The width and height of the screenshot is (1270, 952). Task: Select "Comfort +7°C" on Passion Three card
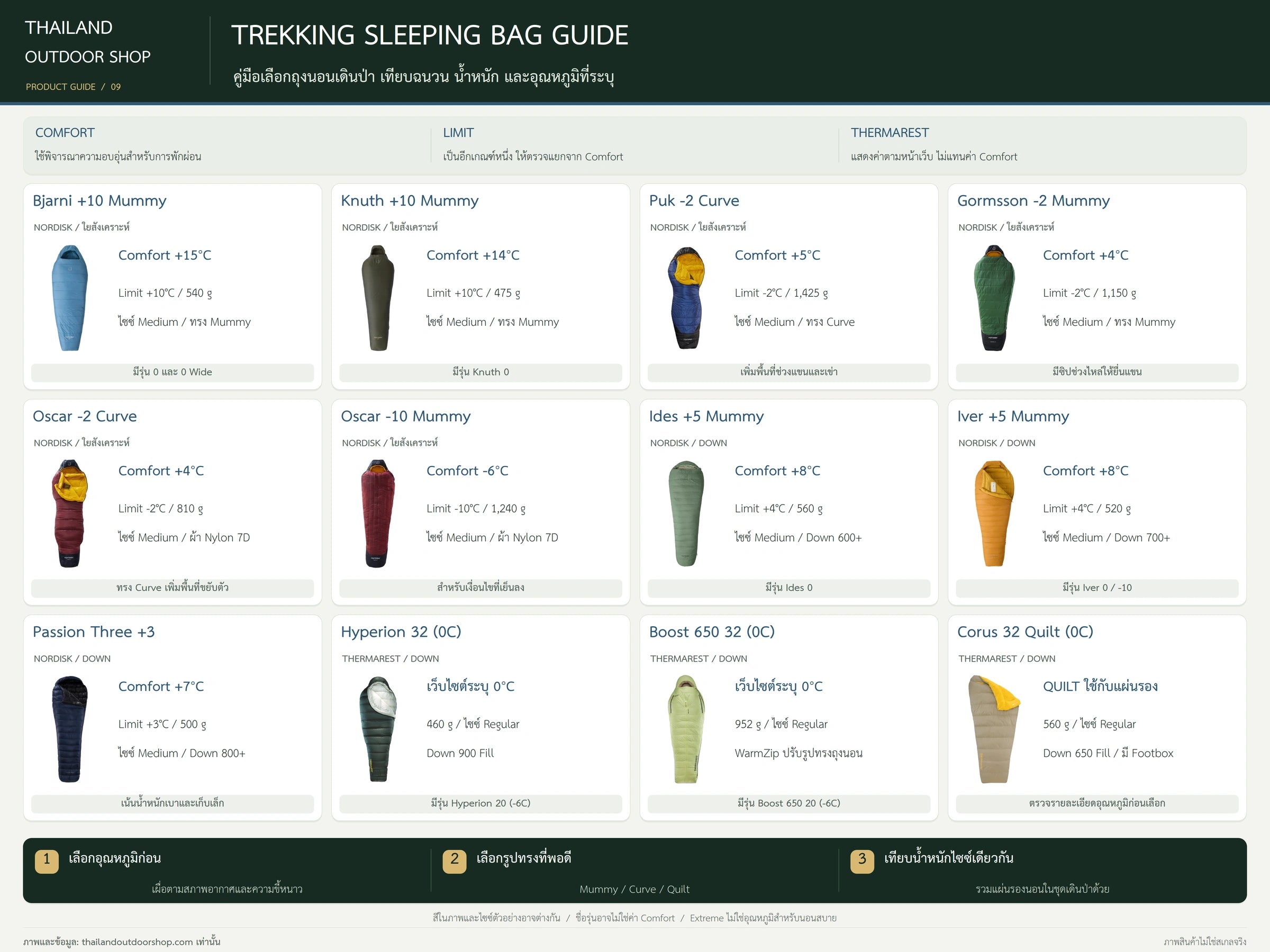pos(161,687)
